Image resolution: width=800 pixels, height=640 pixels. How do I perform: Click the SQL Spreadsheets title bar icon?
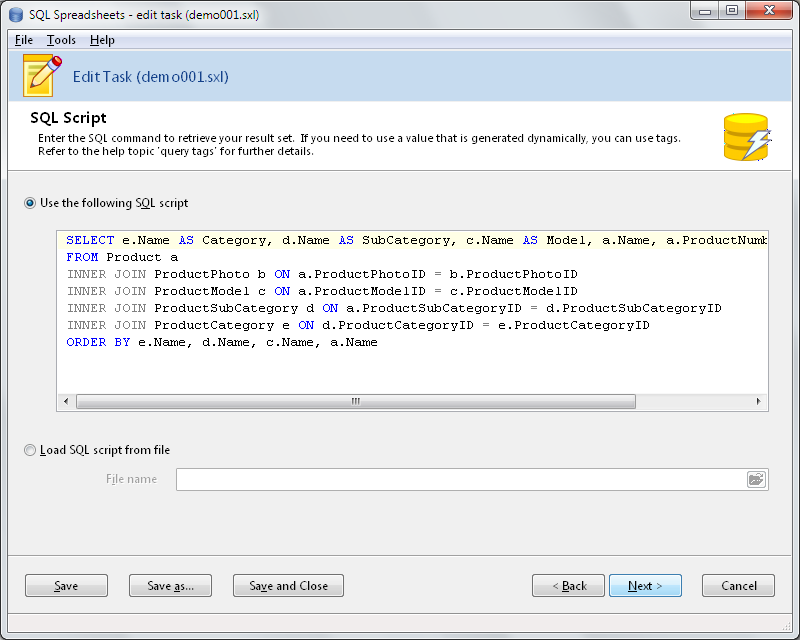[16, 16]
